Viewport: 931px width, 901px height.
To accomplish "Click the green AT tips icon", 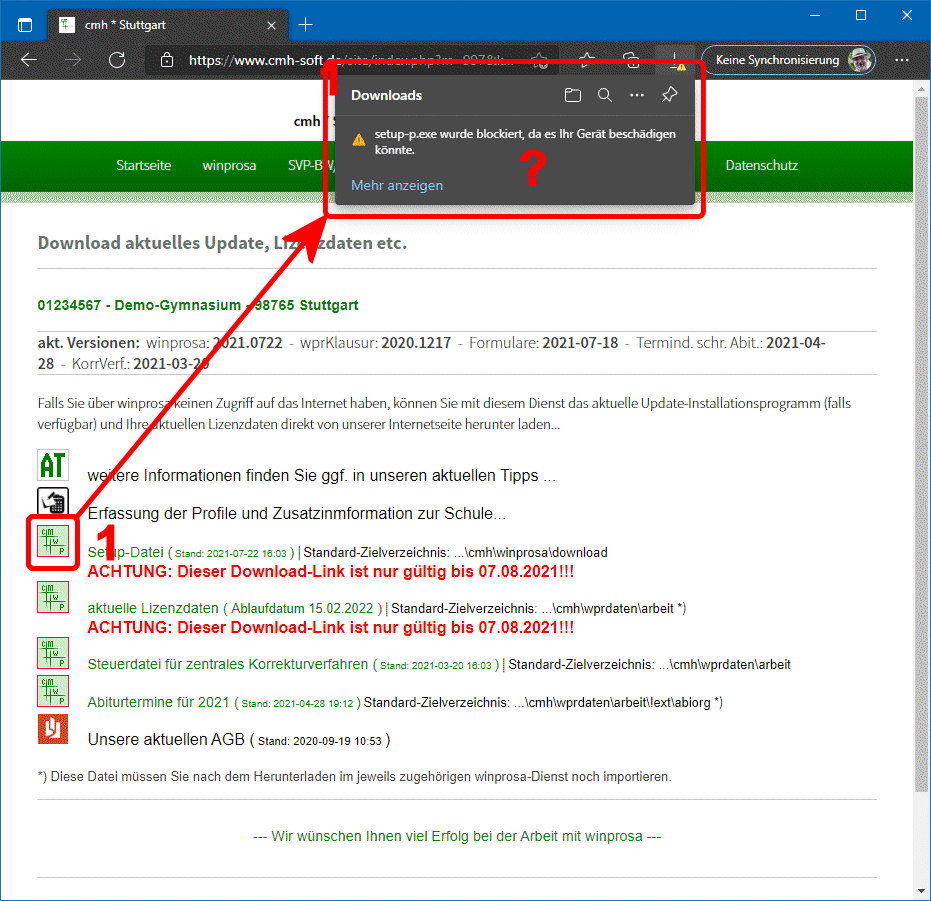I will [x=52, y=465].
